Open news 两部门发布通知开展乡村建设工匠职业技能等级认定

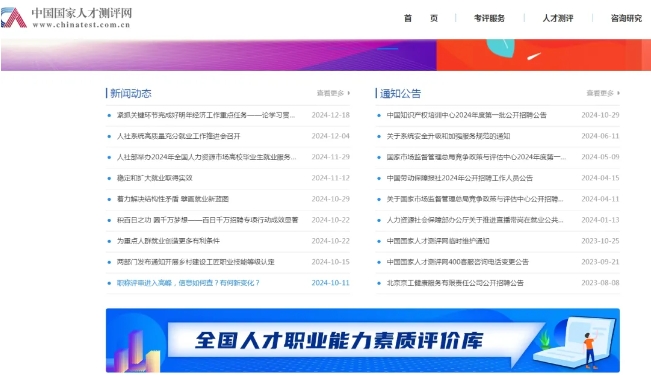[x=196, y=262]
